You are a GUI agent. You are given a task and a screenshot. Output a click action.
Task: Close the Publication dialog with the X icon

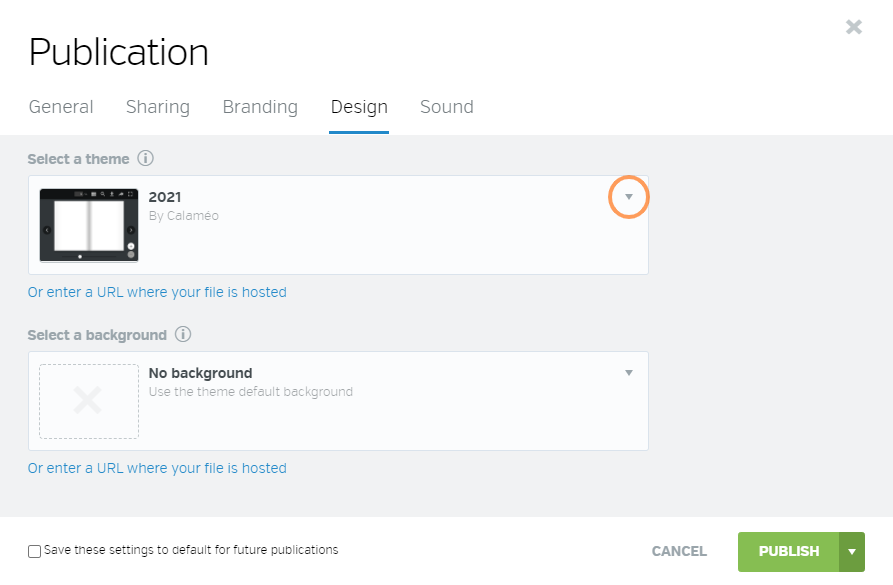[x=854, y=27]
